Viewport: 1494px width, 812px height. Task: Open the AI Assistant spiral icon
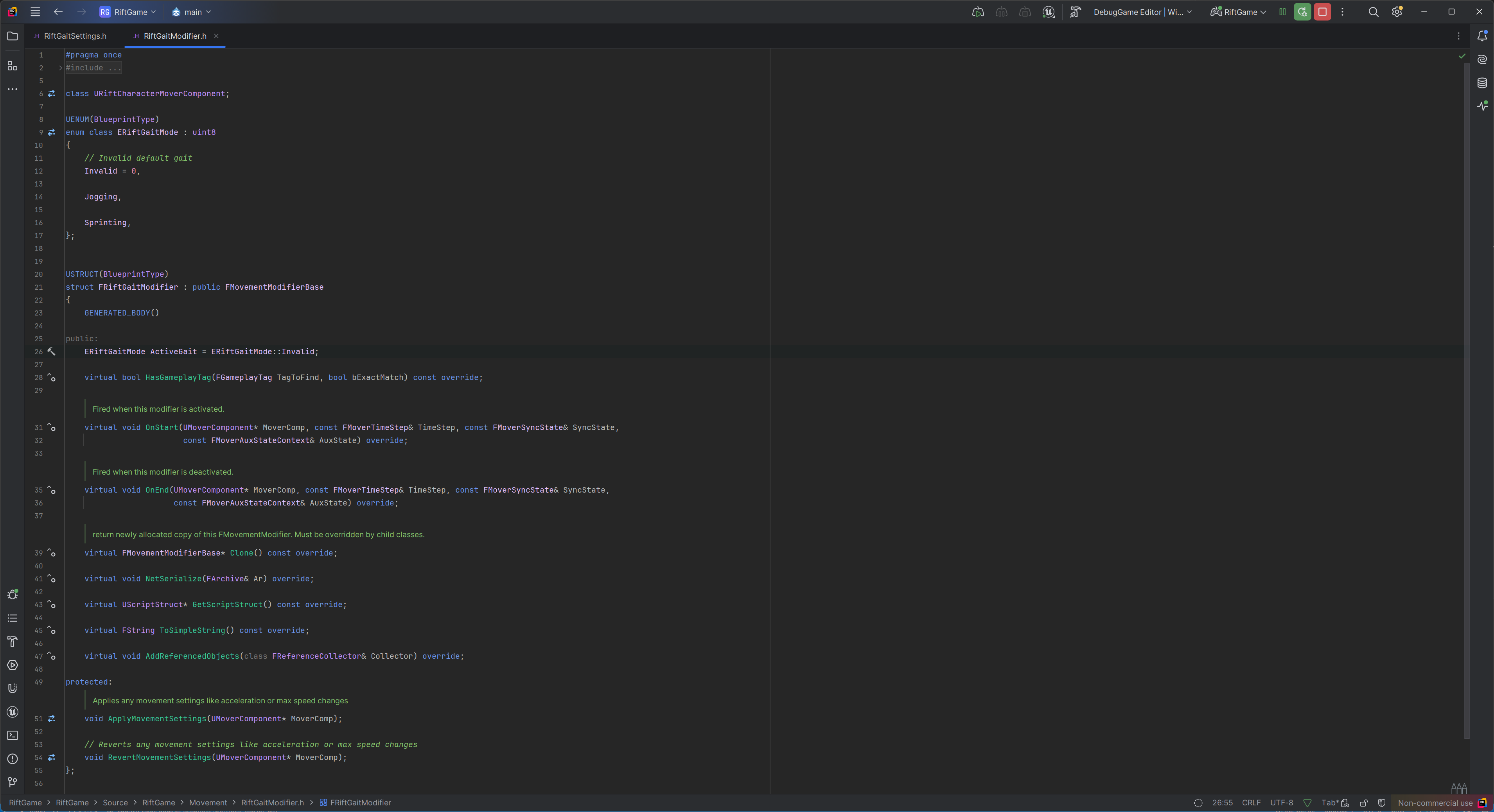point(1482,59)
